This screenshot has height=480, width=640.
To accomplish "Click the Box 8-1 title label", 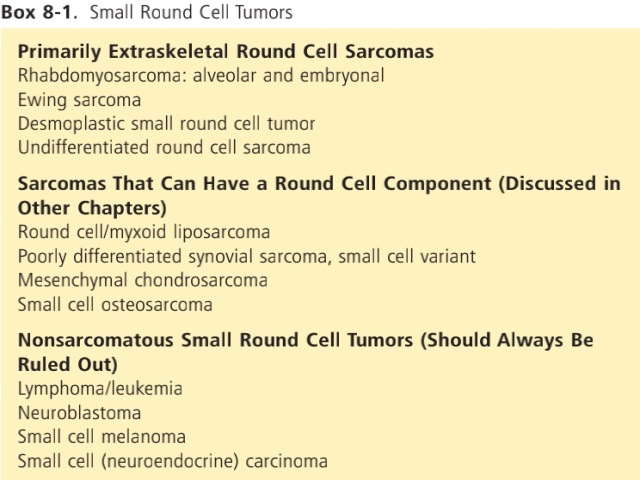I will 39,12.
